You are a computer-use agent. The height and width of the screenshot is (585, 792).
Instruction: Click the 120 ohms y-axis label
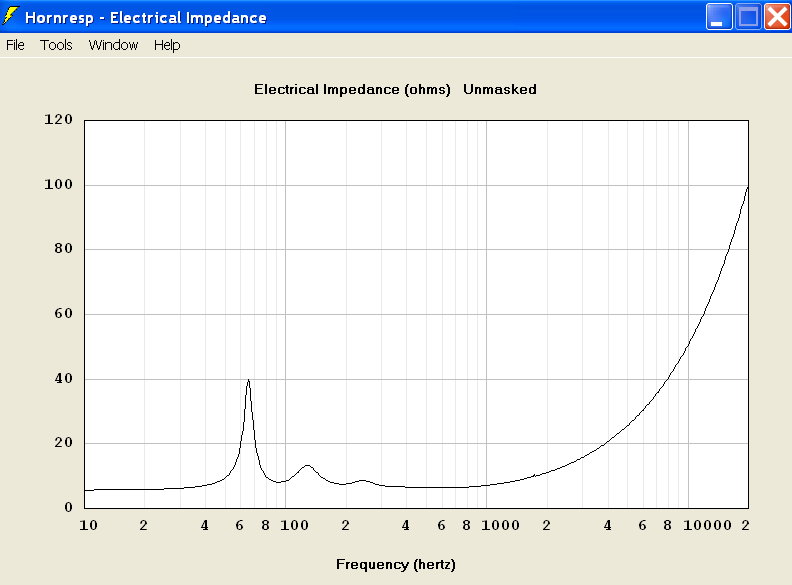(59, 120)
